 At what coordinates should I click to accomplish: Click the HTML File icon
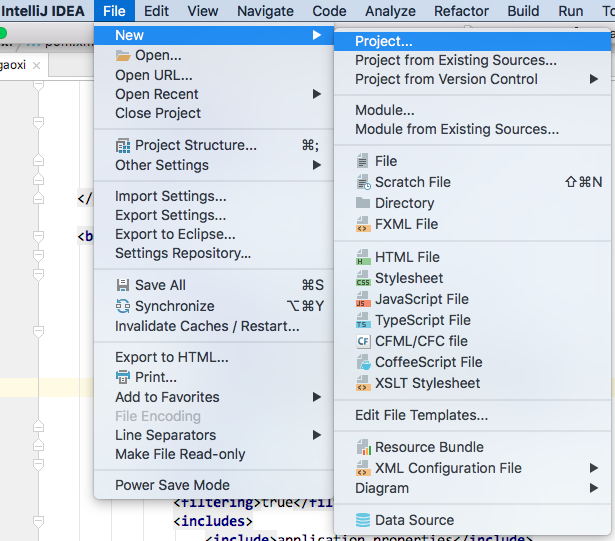pyautogui.click(x=363, y=258)
